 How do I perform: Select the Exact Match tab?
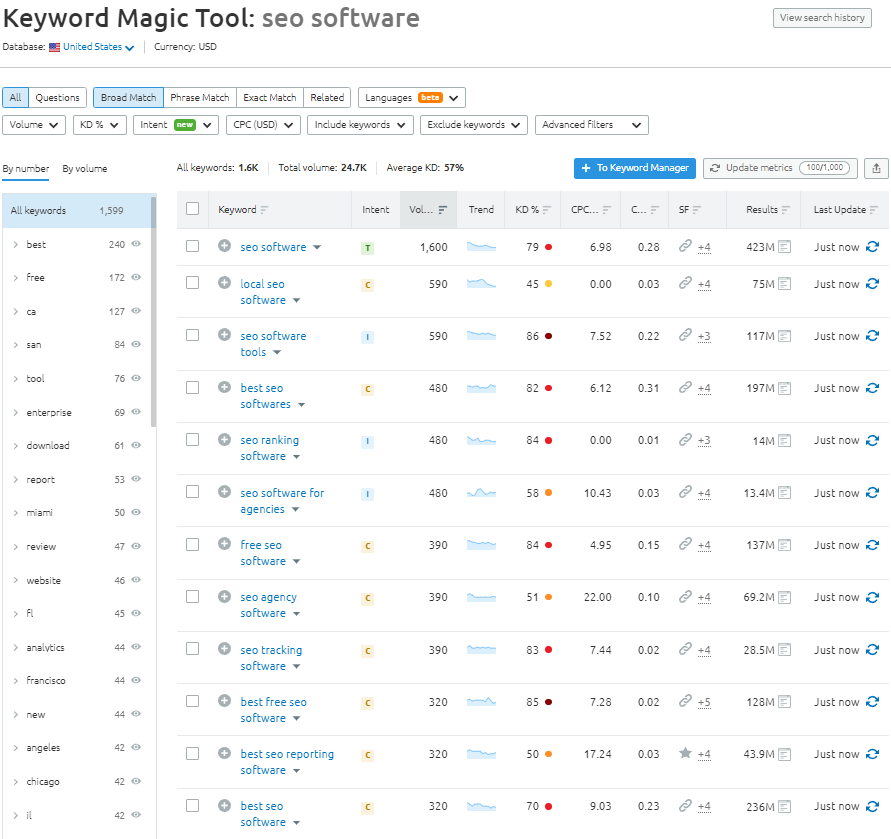point(270,98)
